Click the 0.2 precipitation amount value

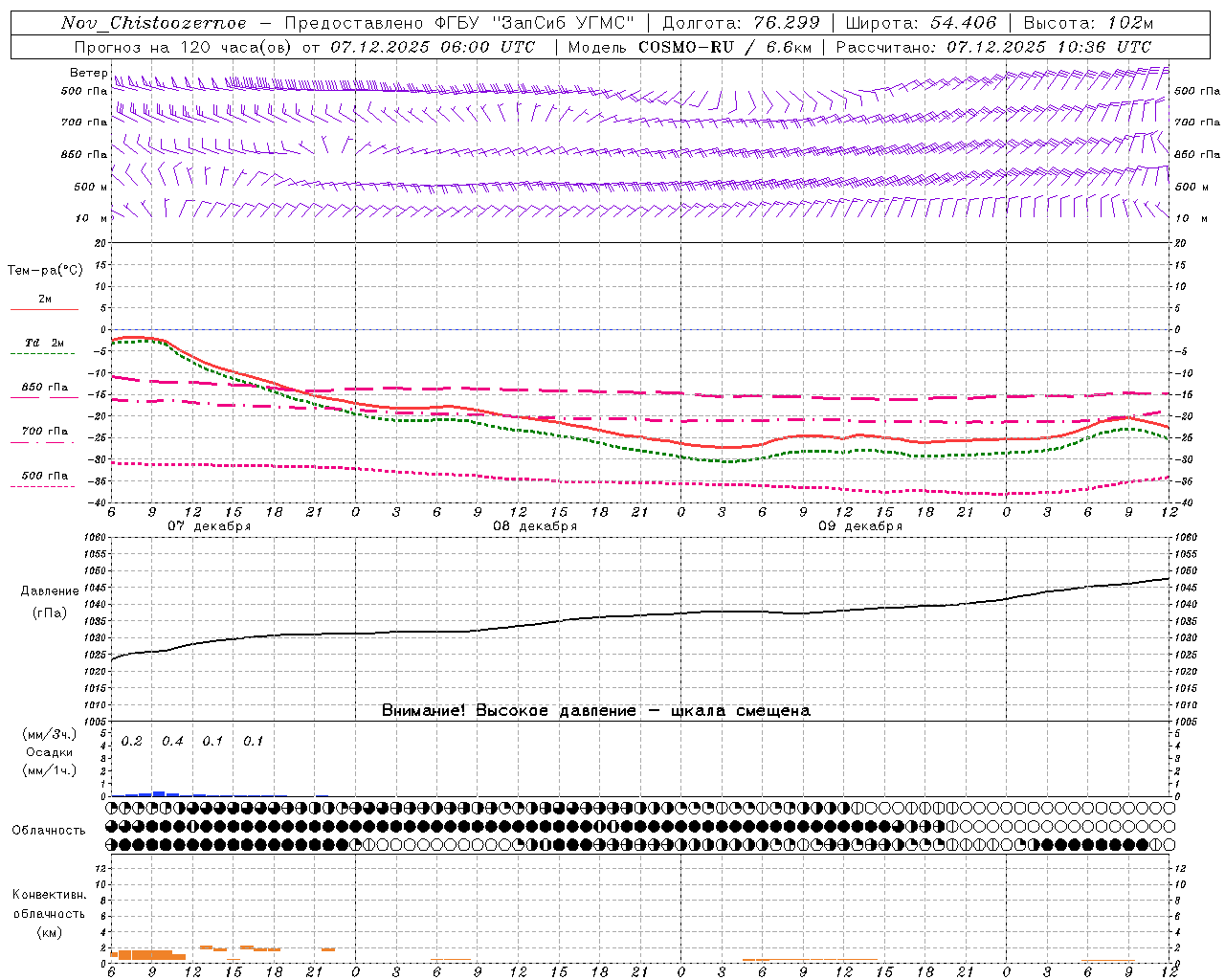pos(132,741)
